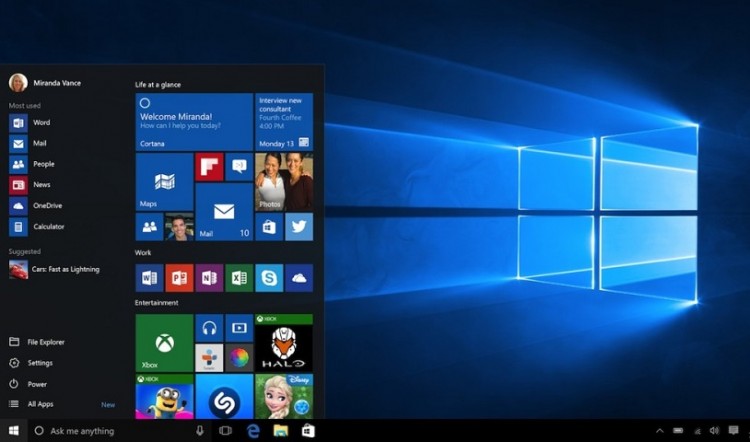
Task: Open the calendar tile showing Monday 13
Action: point(284,122)
